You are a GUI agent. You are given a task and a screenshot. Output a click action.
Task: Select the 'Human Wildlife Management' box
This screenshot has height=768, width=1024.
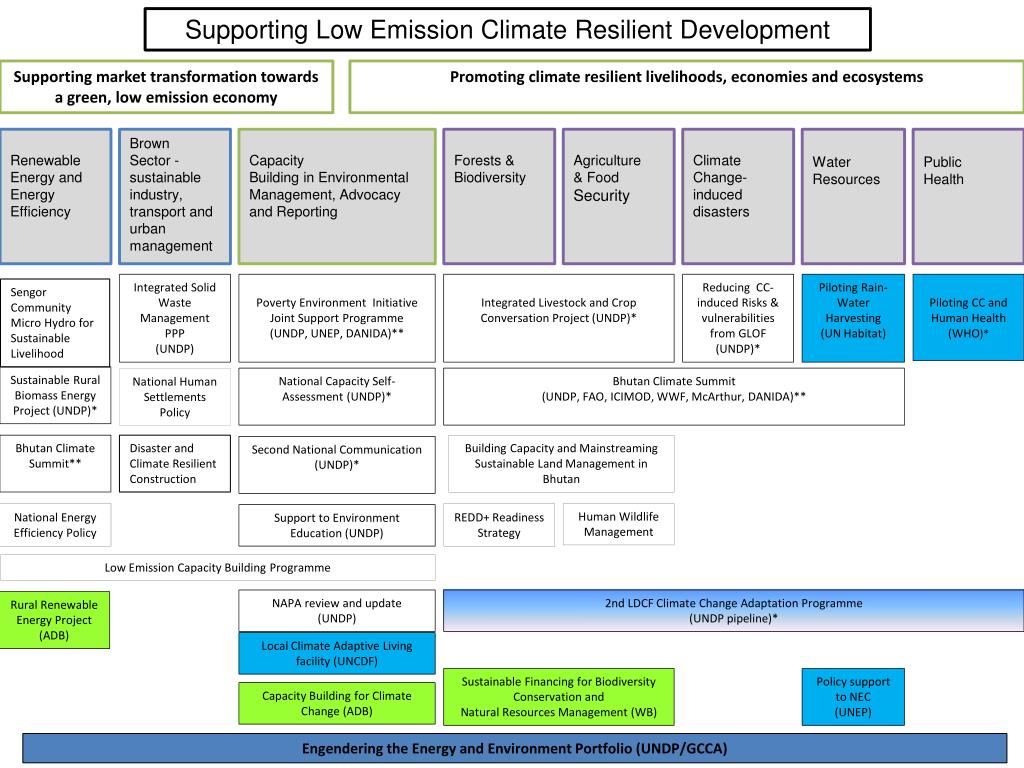(618, 524)
